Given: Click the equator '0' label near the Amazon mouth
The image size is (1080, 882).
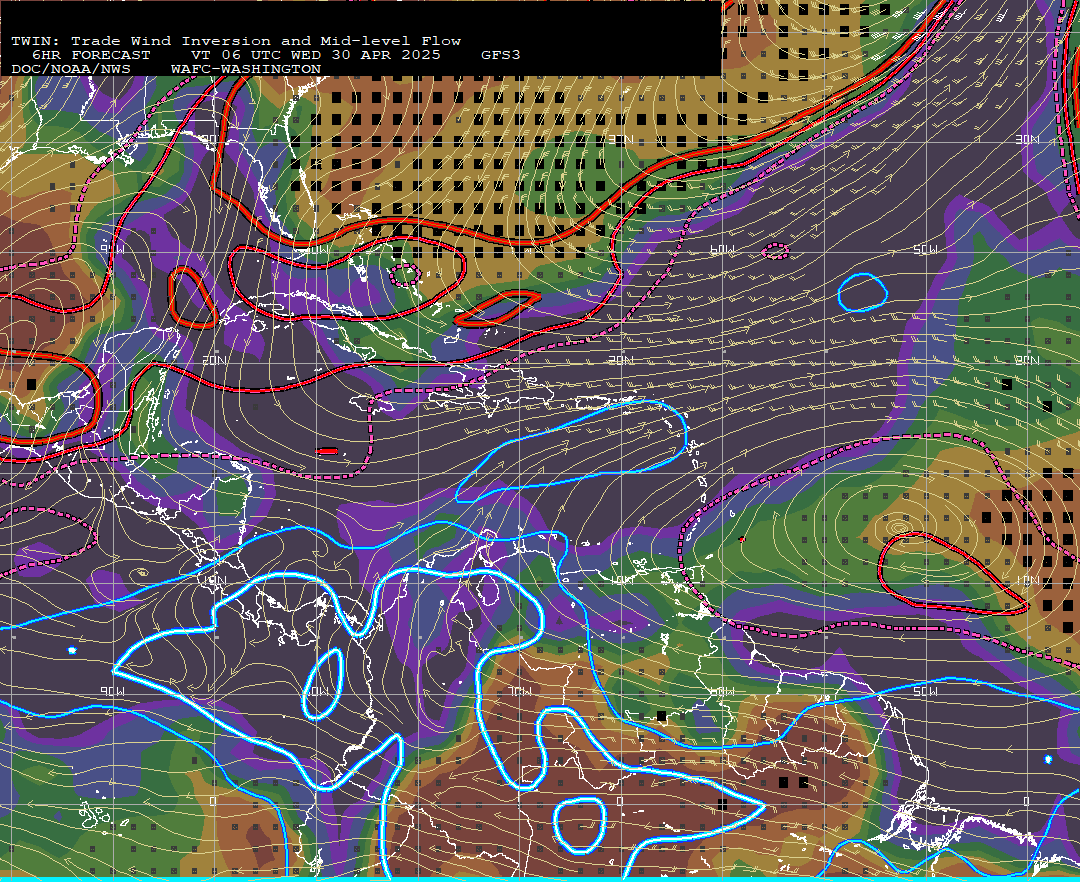Looking at the screenshot, I should (x=1026, y=801).
